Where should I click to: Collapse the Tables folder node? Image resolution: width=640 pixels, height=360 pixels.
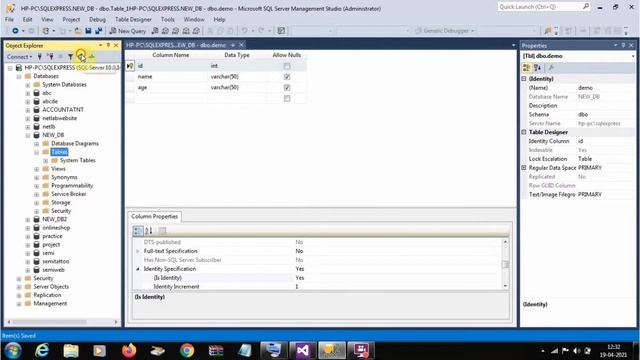click(x=36, y=152)
